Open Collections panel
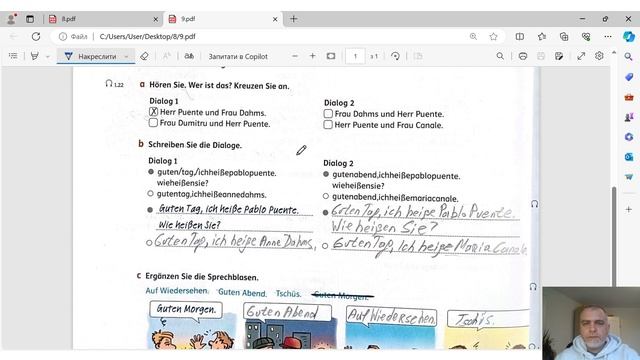640x360 pixels. pyautogui.click(x=564, y=37)
